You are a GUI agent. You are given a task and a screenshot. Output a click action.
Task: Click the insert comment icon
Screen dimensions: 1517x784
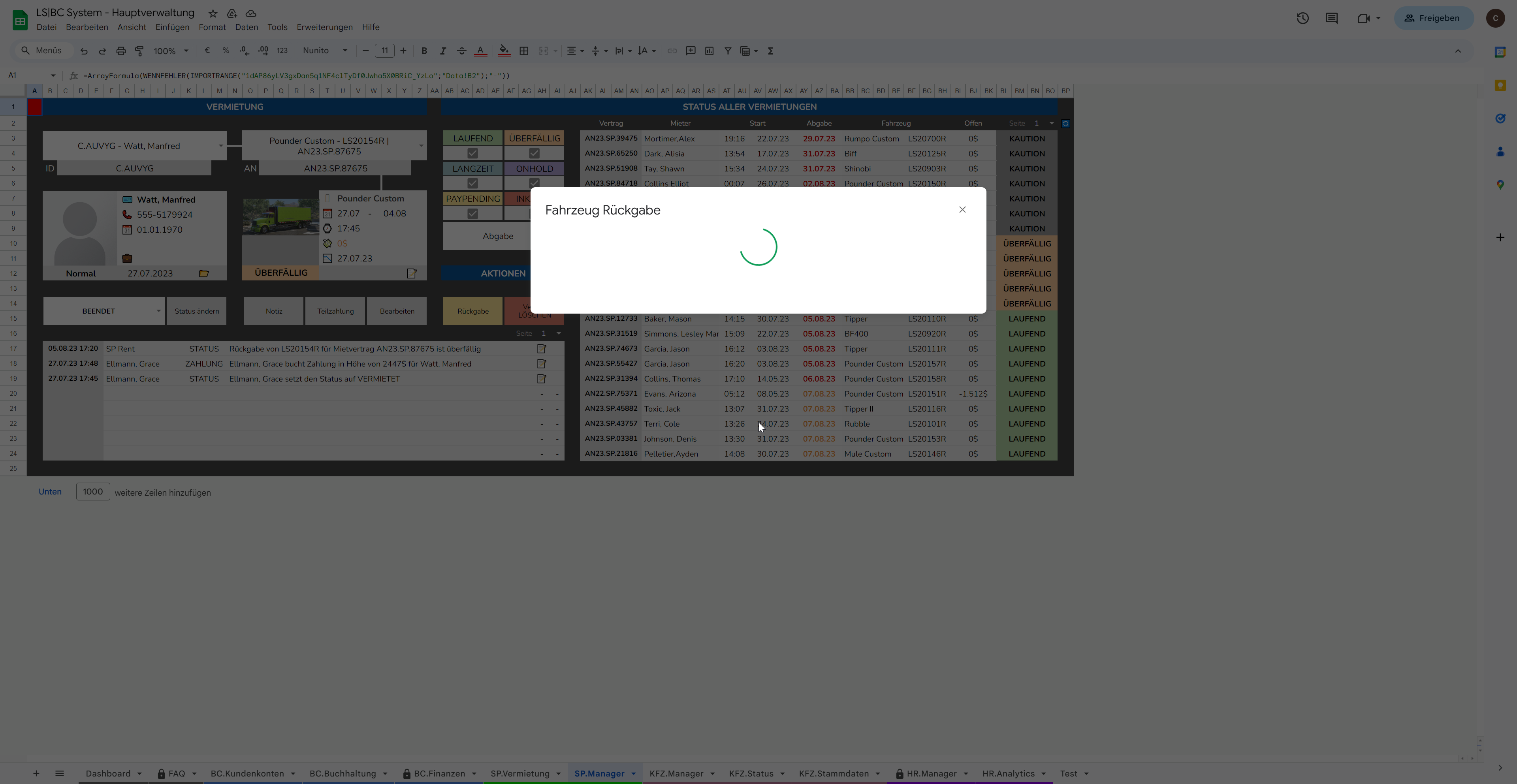click(691, 51)
